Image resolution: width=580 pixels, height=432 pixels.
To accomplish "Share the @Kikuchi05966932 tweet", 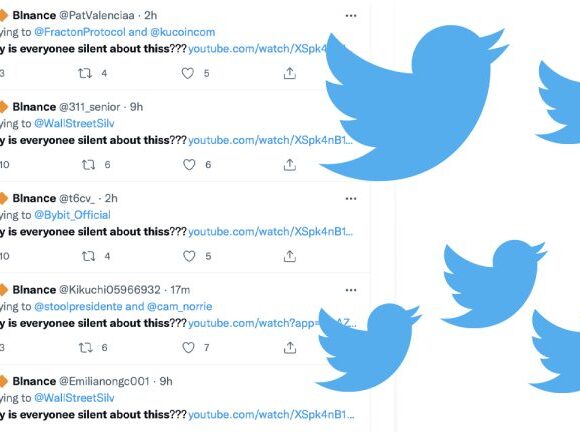I will (290, 347).
